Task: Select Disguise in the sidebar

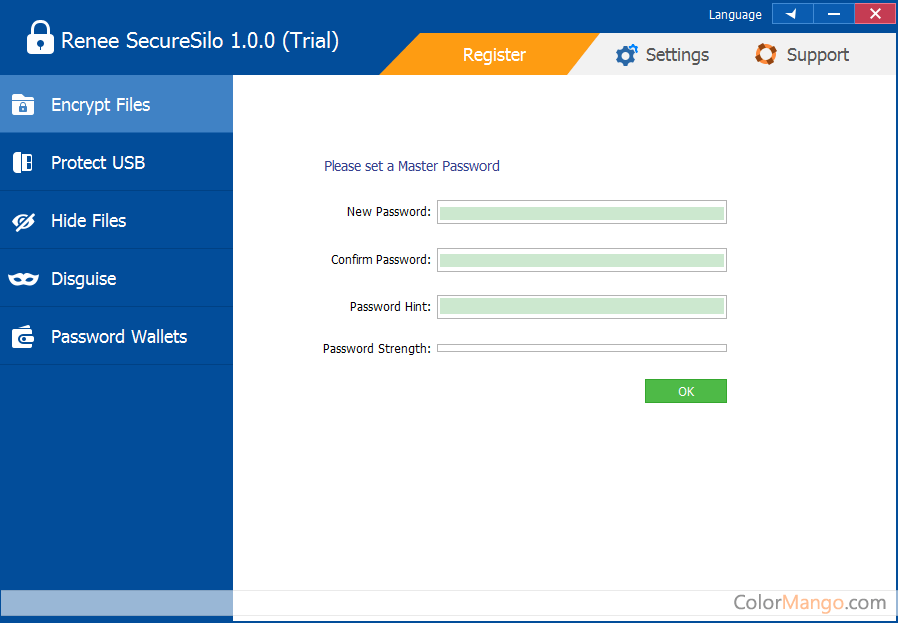Action: tap(116, 278)
